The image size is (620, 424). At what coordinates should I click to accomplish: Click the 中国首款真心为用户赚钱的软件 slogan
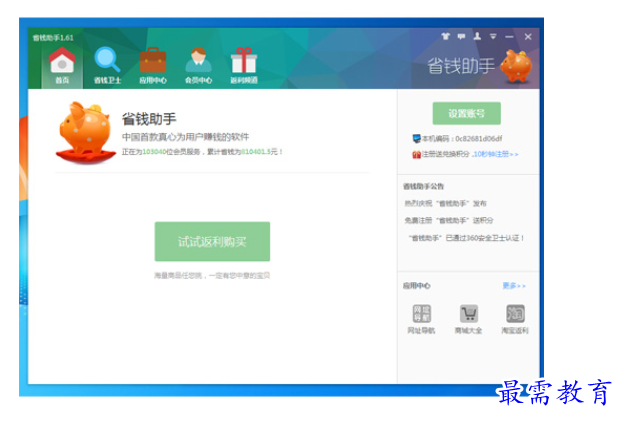(185, 137)
